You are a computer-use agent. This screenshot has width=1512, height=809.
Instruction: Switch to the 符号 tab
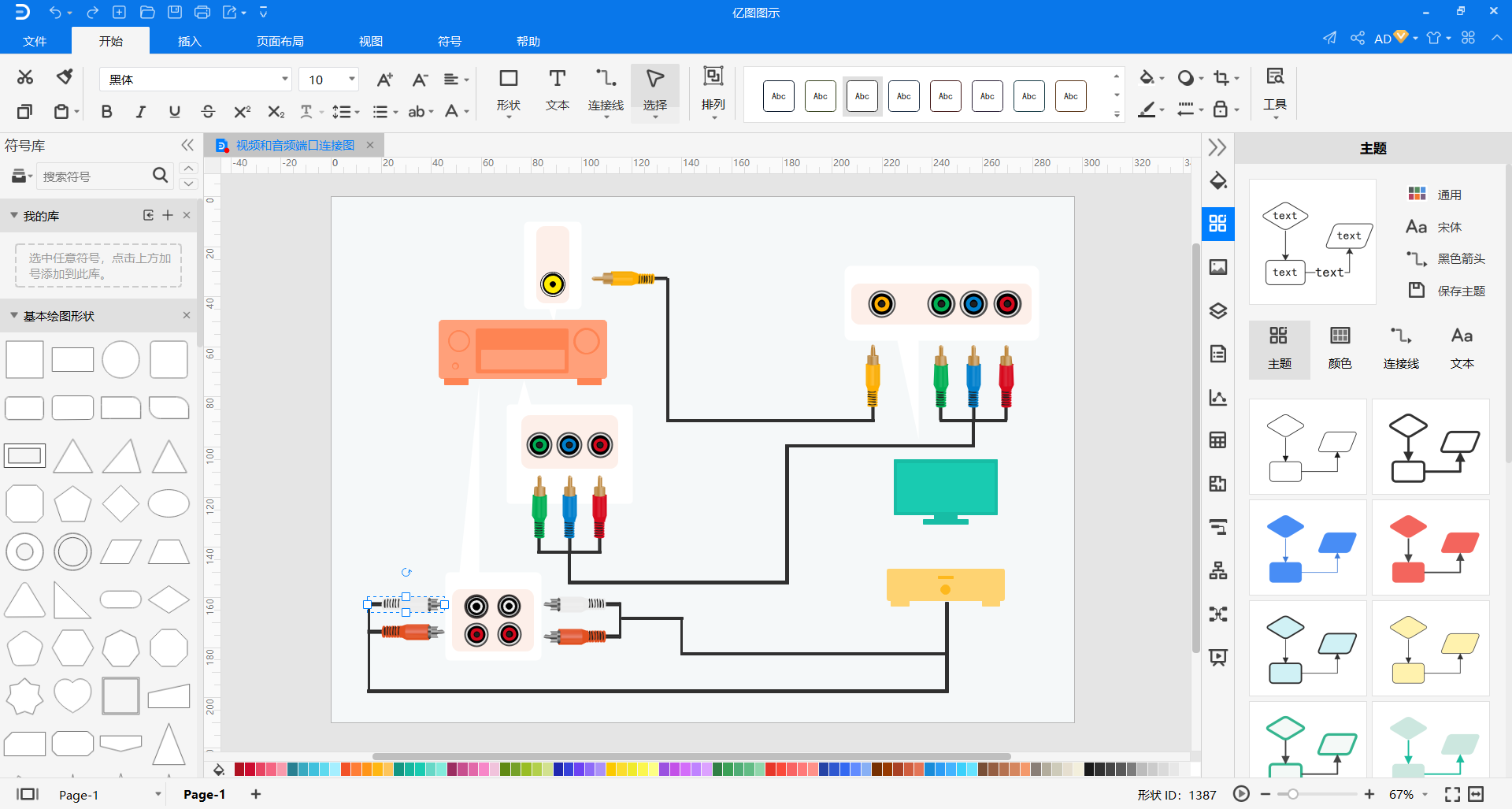450,41
